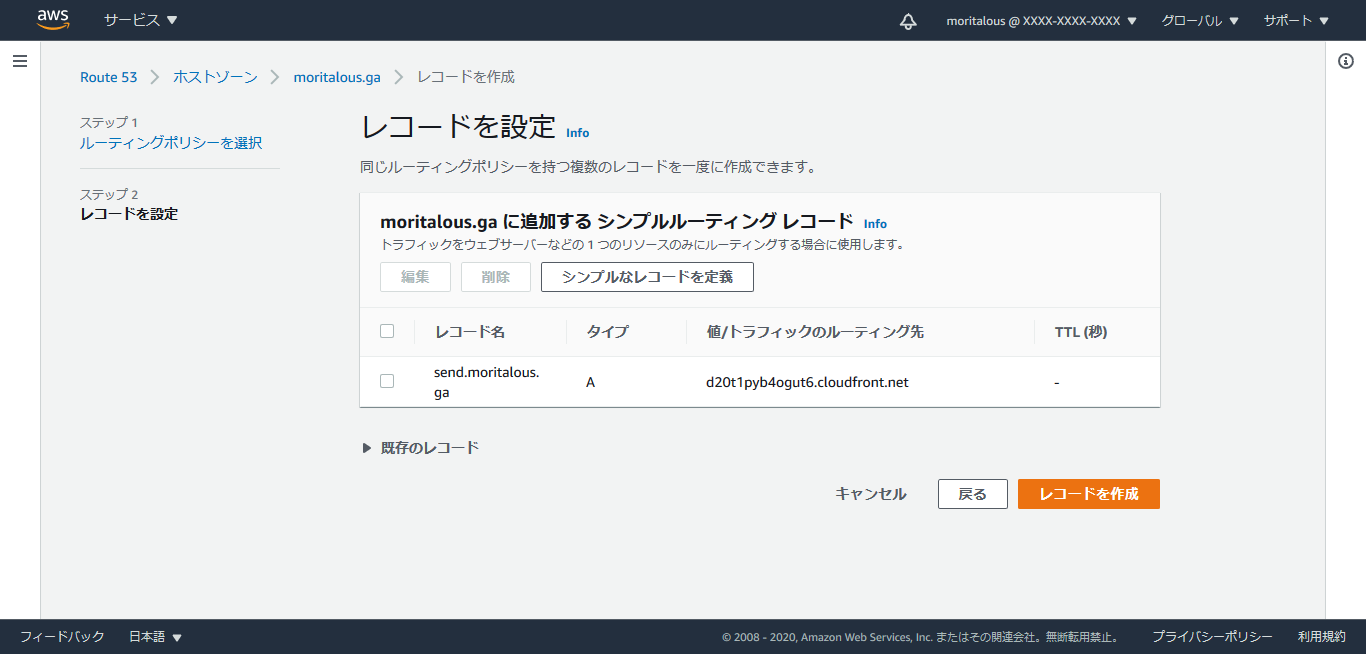Click the キャンセル button
Screen dimensions: 1366x654
point(871,494)
